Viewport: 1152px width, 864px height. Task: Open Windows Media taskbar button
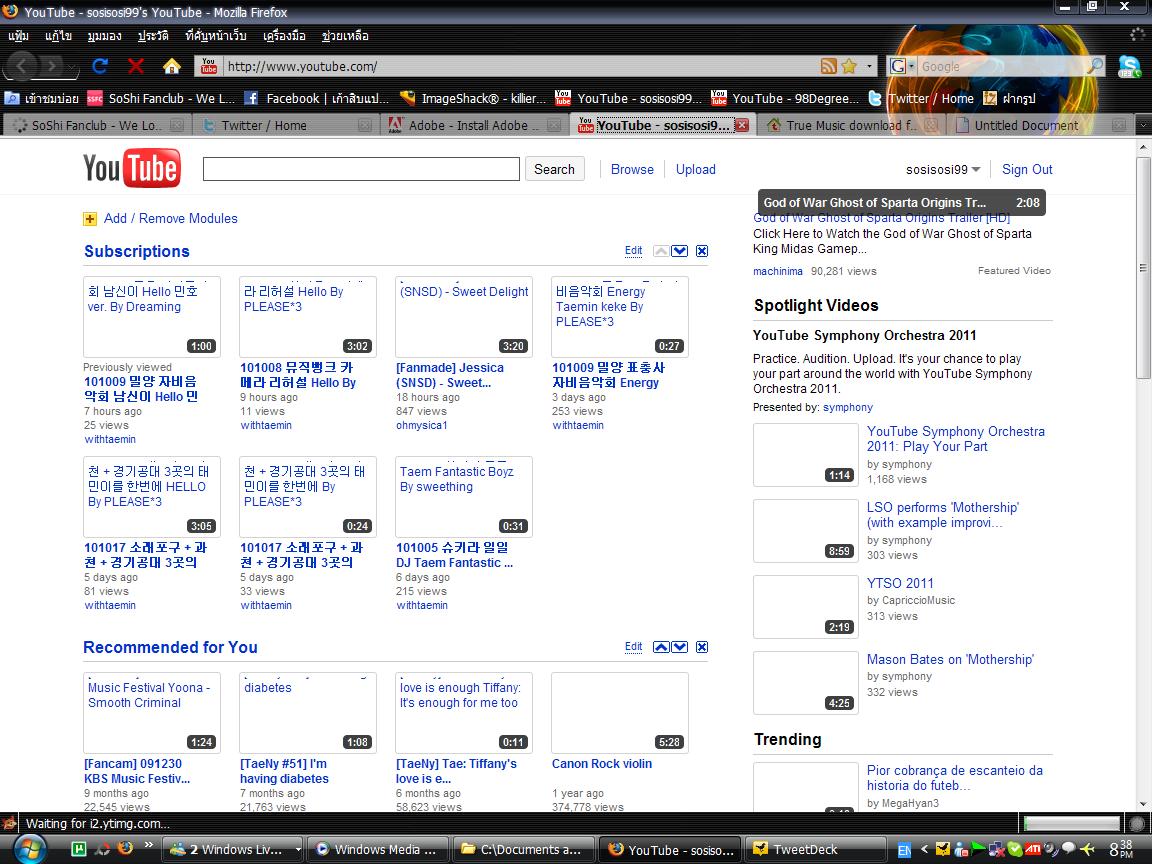(377, 849)
